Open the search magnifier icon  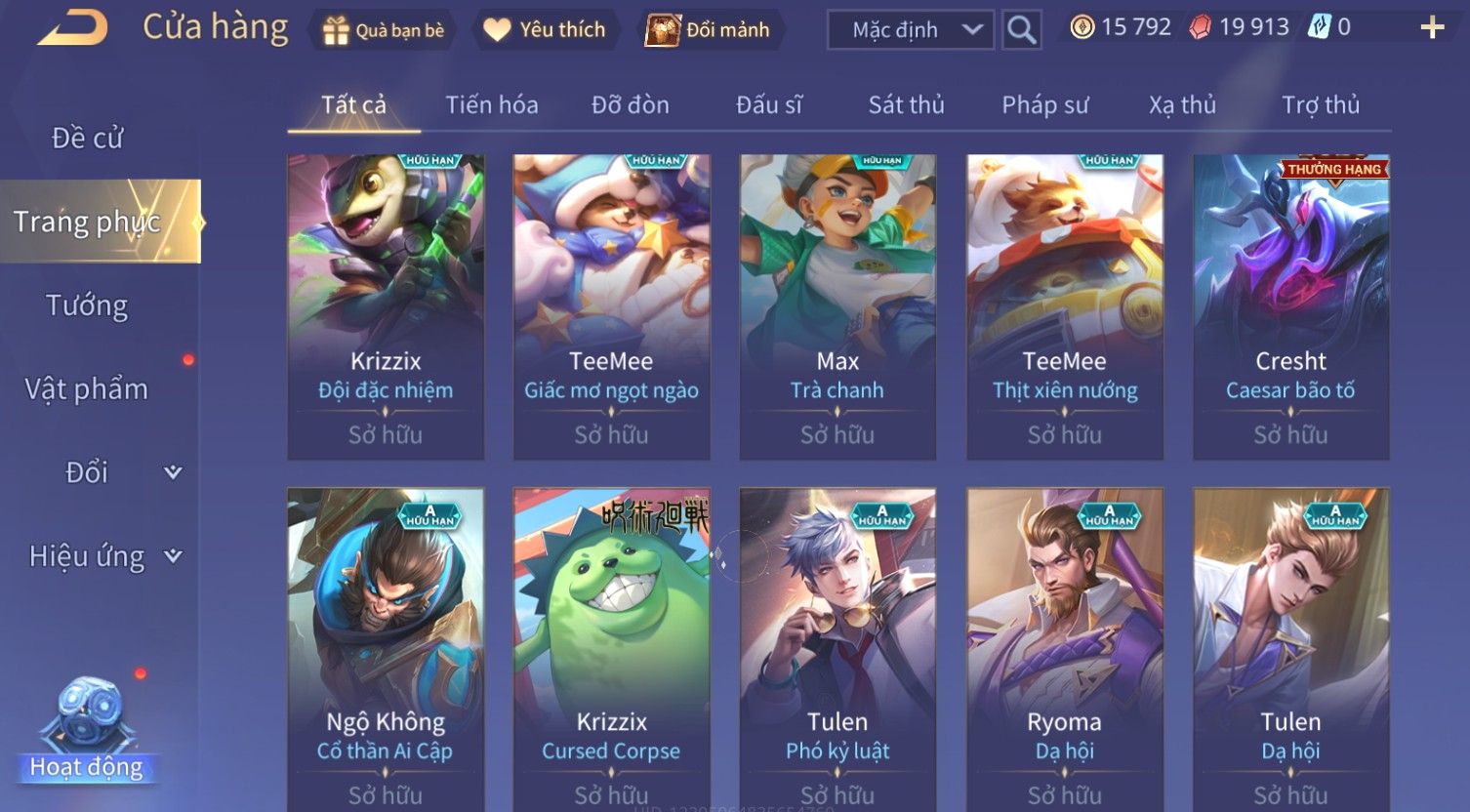pyautogui.click(x=1021, y=30)
